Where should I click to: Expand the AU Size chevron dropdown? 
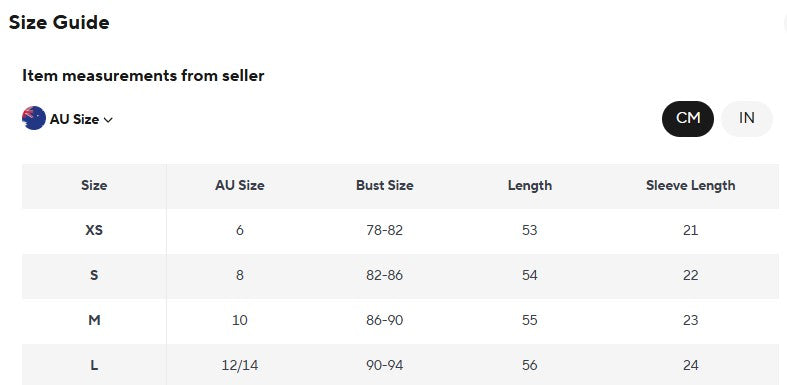click(108, 119)
